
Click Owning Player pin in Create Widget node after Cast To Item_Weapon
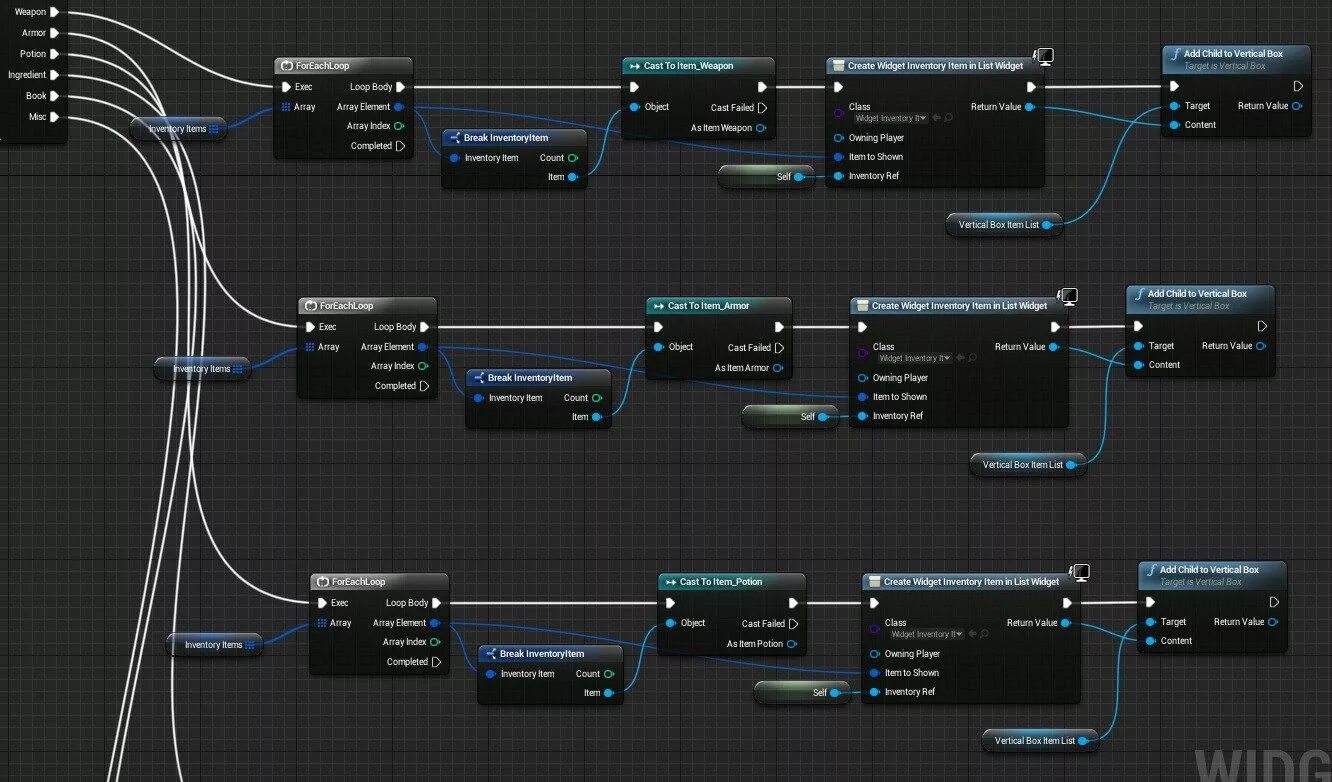[838, 138]
